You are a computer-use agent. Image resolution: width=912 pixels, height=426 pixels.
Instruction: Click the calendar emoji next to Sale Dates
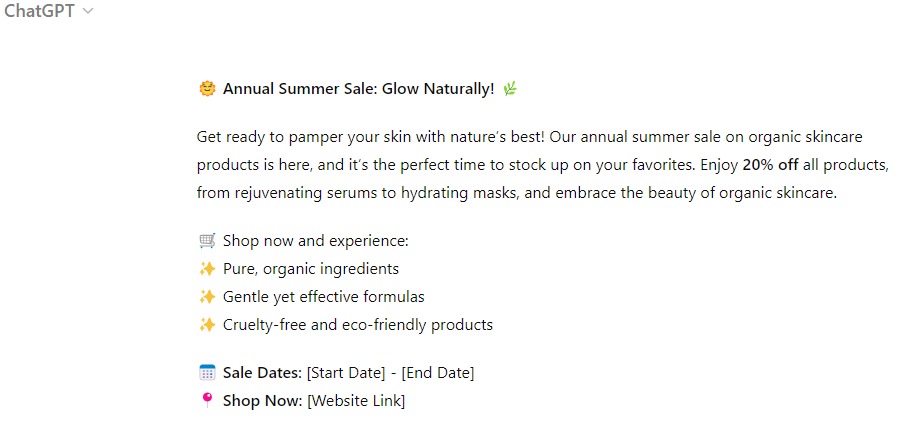pos(207,372)
